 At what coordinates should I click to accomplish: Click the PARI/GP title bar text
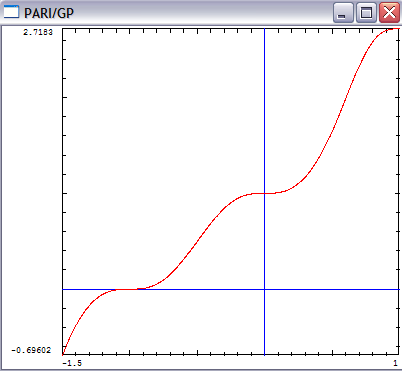(49, 13)
